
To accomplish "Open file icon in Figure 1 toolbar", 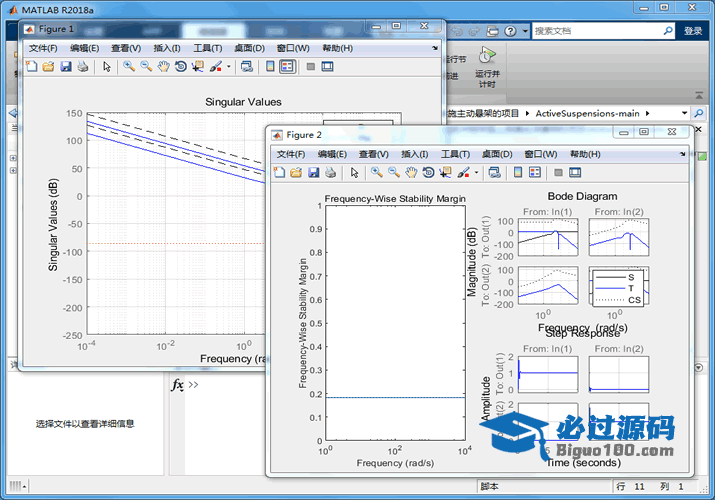I will 48,67.
